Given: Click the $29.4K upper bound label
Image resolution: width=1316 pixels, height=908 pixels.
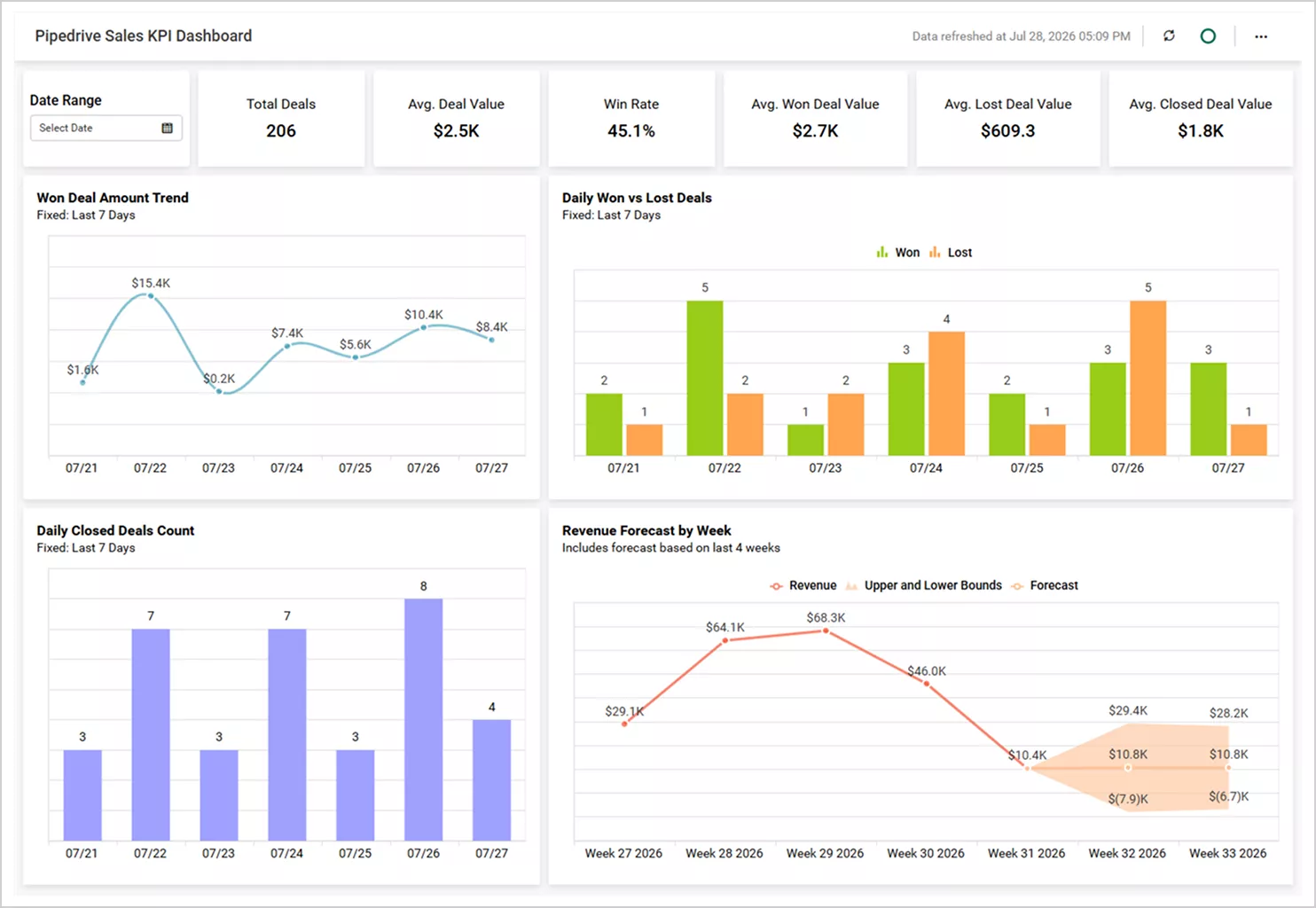Looking at the screenshot, I should pyautogui.click(x=1128, y=710).
